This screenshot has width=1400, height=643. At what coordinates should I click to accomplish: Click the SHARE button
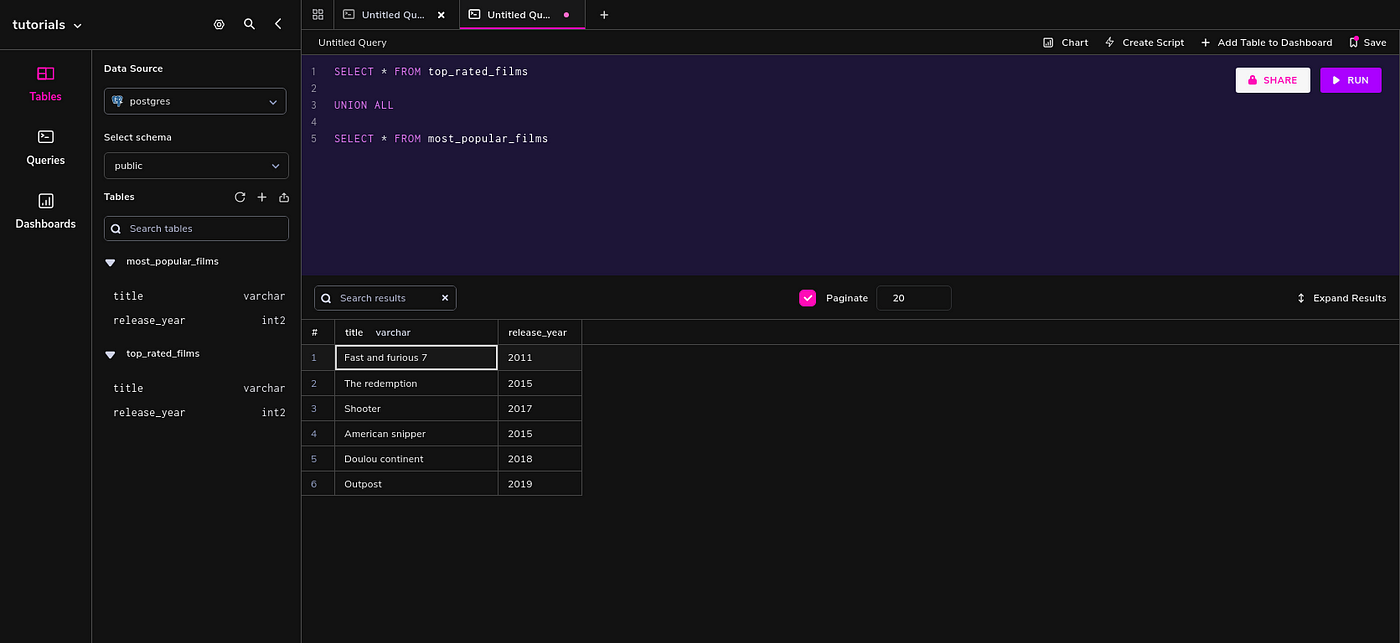tap(1273, 80)
